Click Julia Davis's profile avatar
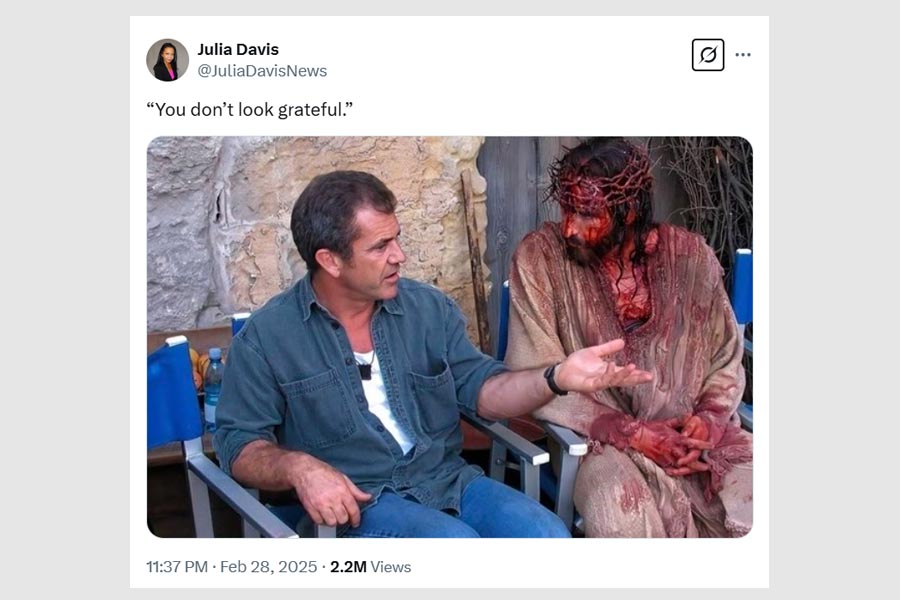Screen dimensions: 900x600 pos(167,60)
